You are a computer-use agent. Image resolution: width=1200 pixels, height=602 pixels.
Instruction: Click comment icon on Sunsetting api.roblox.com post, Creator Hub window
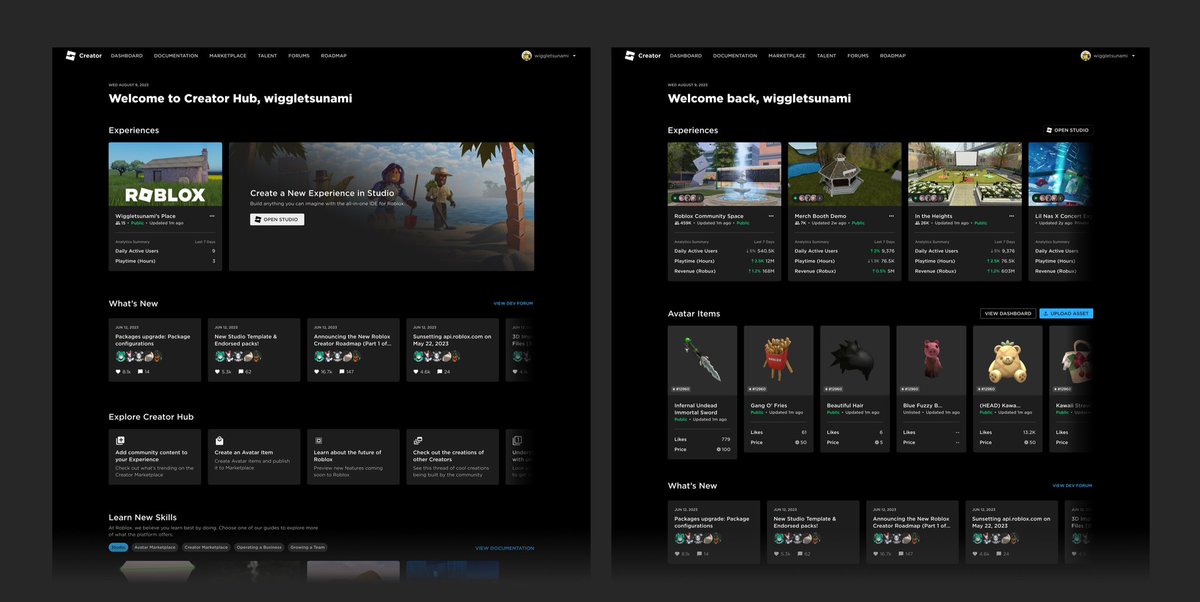[x=439, y=372]
